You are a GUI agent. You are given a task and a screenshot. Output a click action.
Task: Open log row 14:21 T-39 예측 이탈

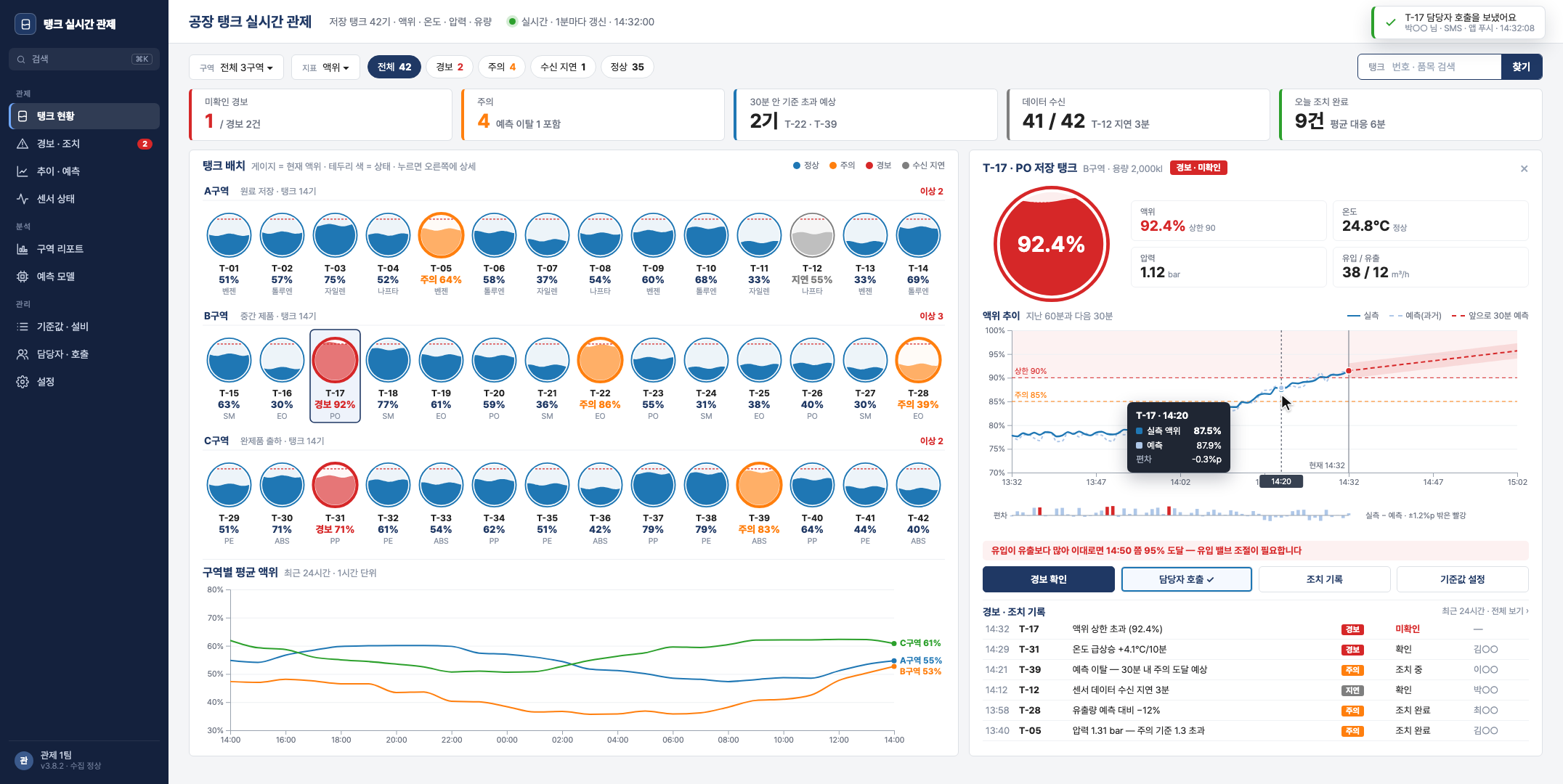[x=1255, y=670]
